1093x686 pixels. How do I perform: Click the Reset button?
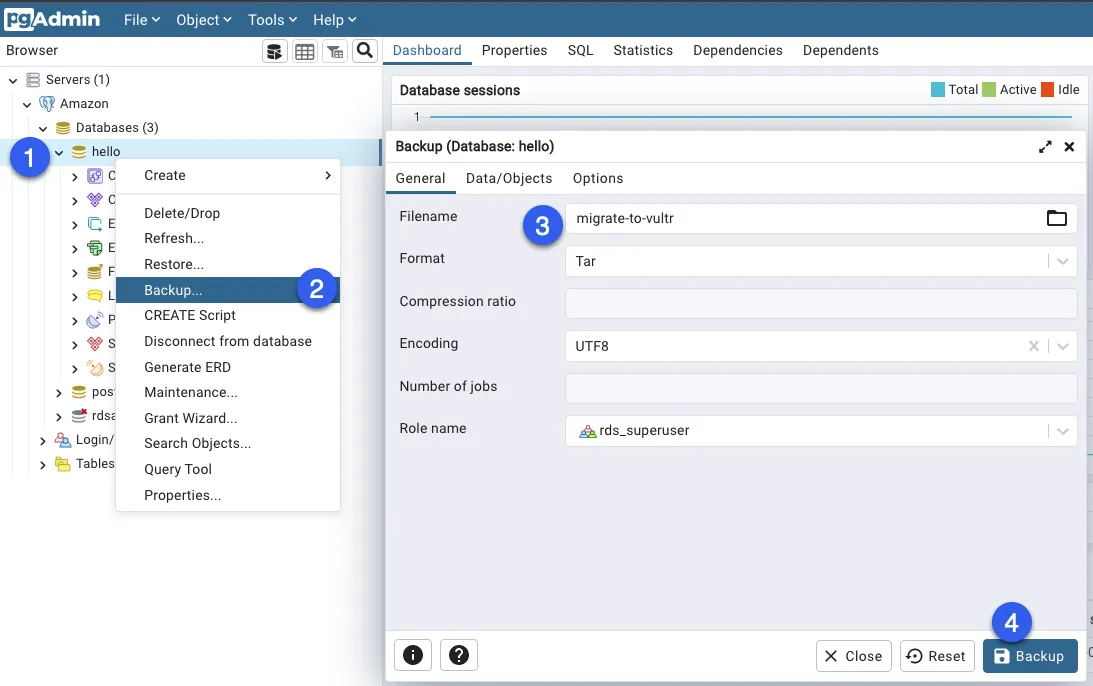937,656
